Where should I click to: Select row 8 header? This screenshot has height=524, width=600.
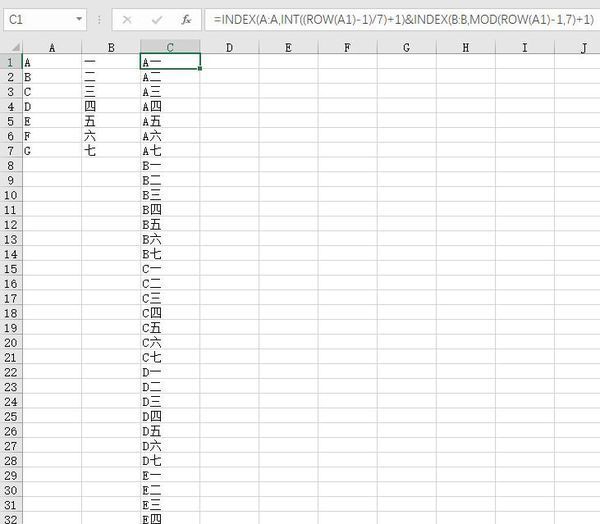(x=11, y=165)
